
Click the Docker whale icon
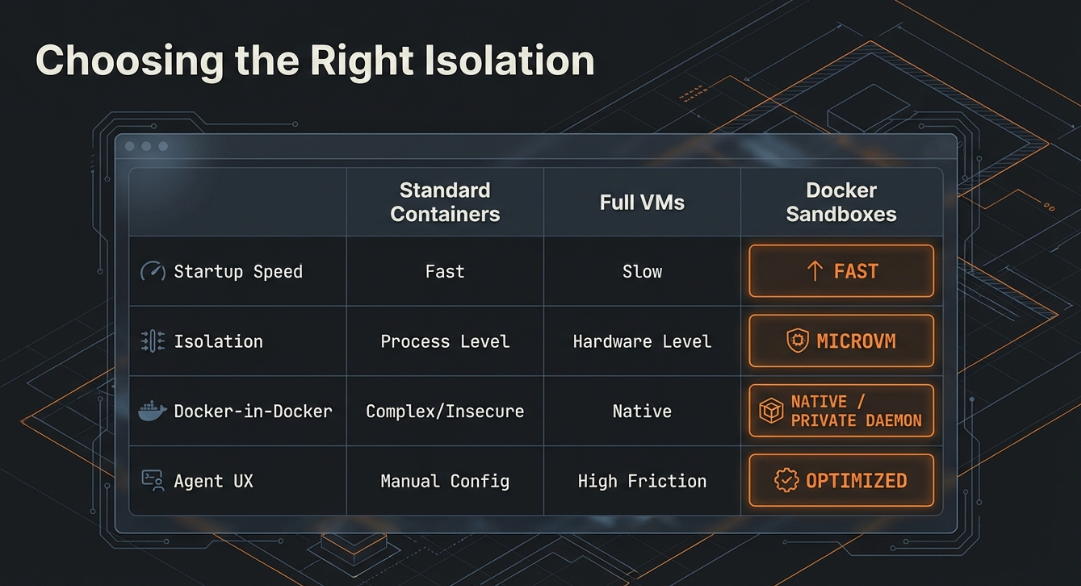pos(152,411)
